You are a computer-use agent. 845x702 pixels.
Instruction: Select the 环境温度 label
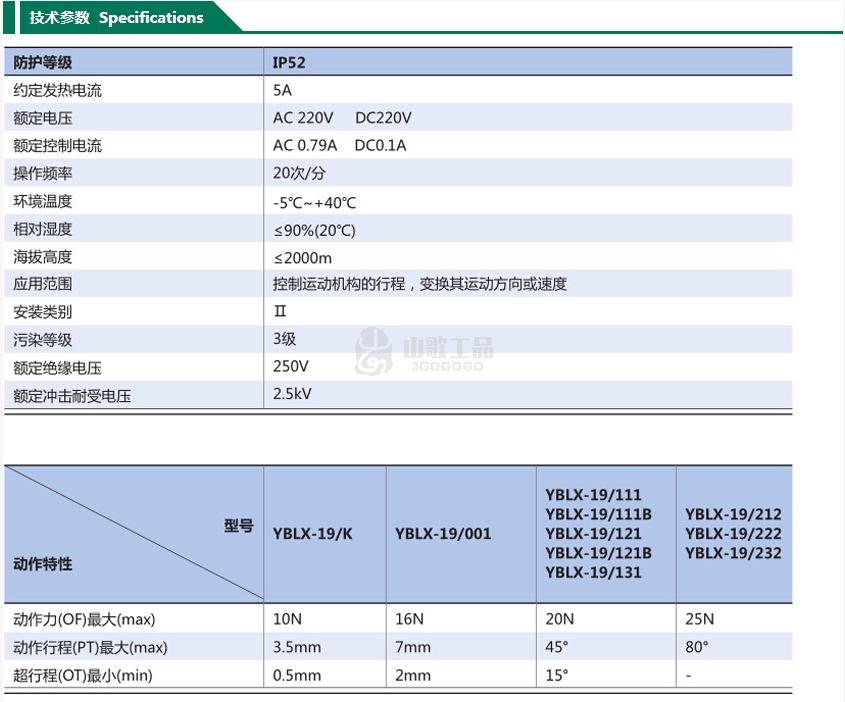tap(43, 201)
